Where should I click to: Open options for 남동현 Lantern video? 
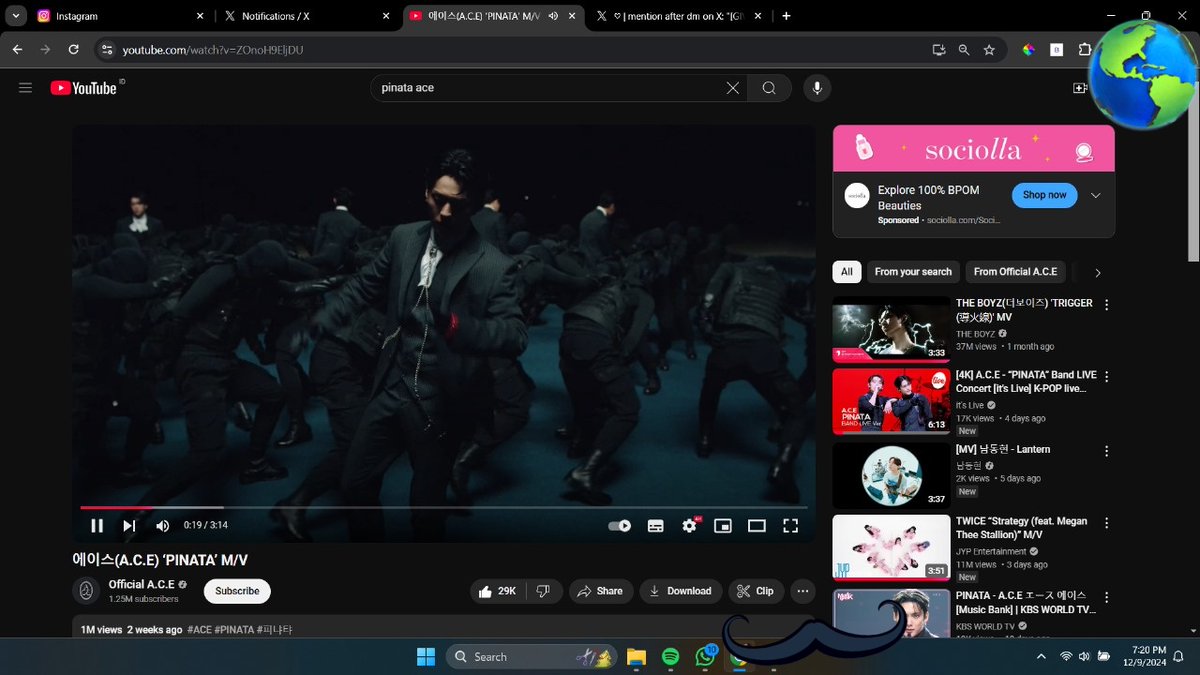[x=1106, y=450]
